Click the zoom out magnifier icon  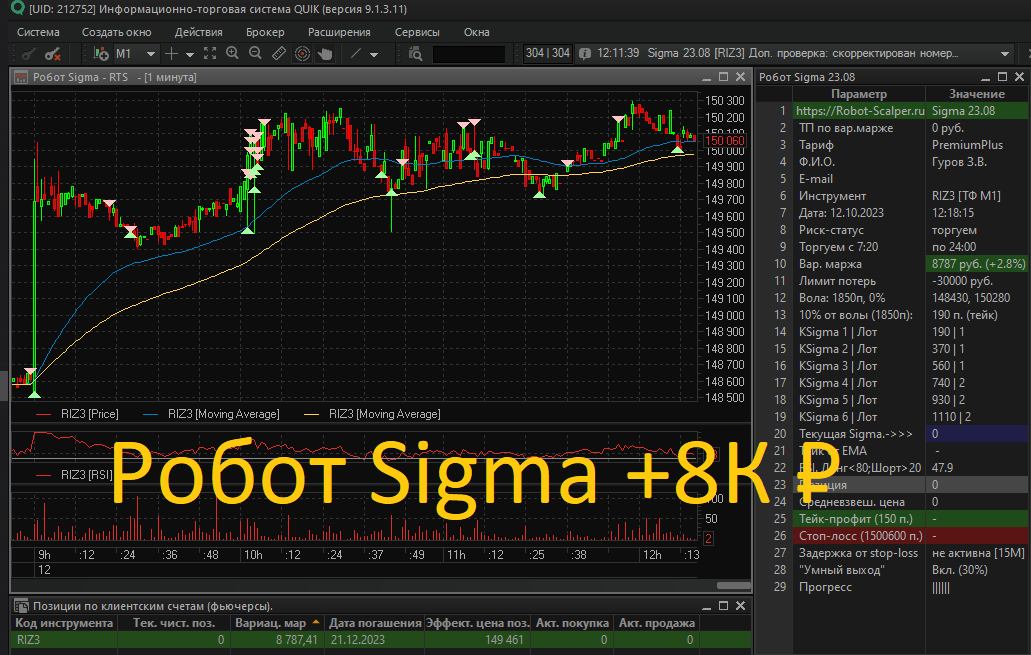(x=255, y=54)
